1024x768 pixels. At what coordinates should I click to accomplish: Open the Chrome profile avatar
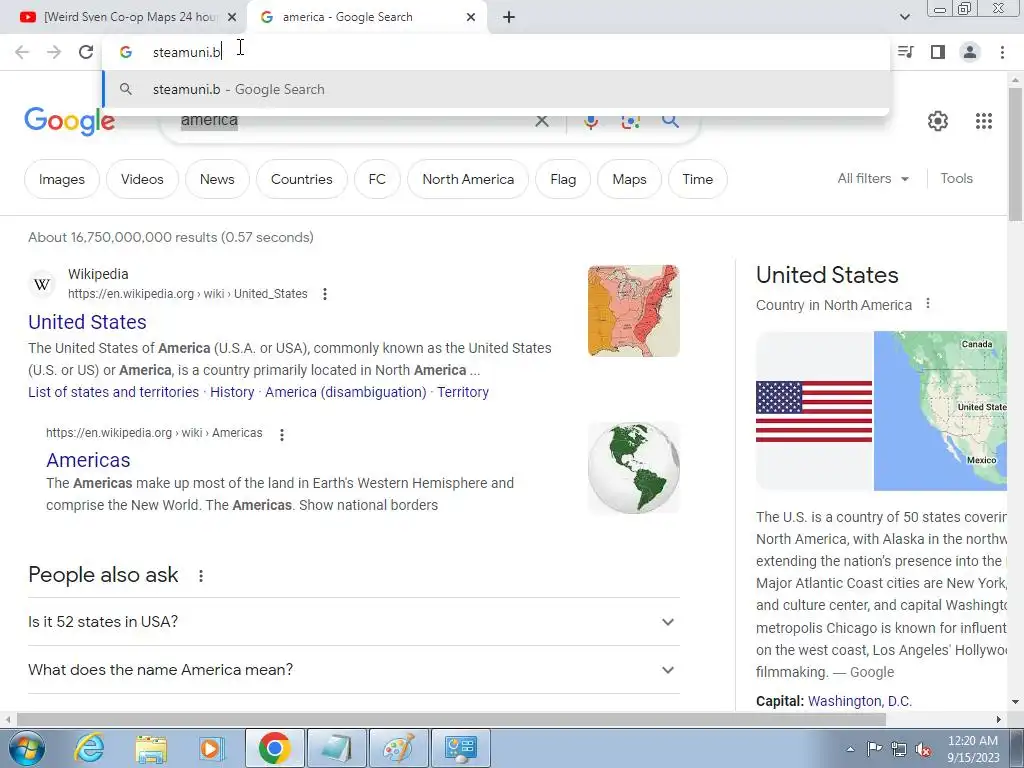(970, 52)
